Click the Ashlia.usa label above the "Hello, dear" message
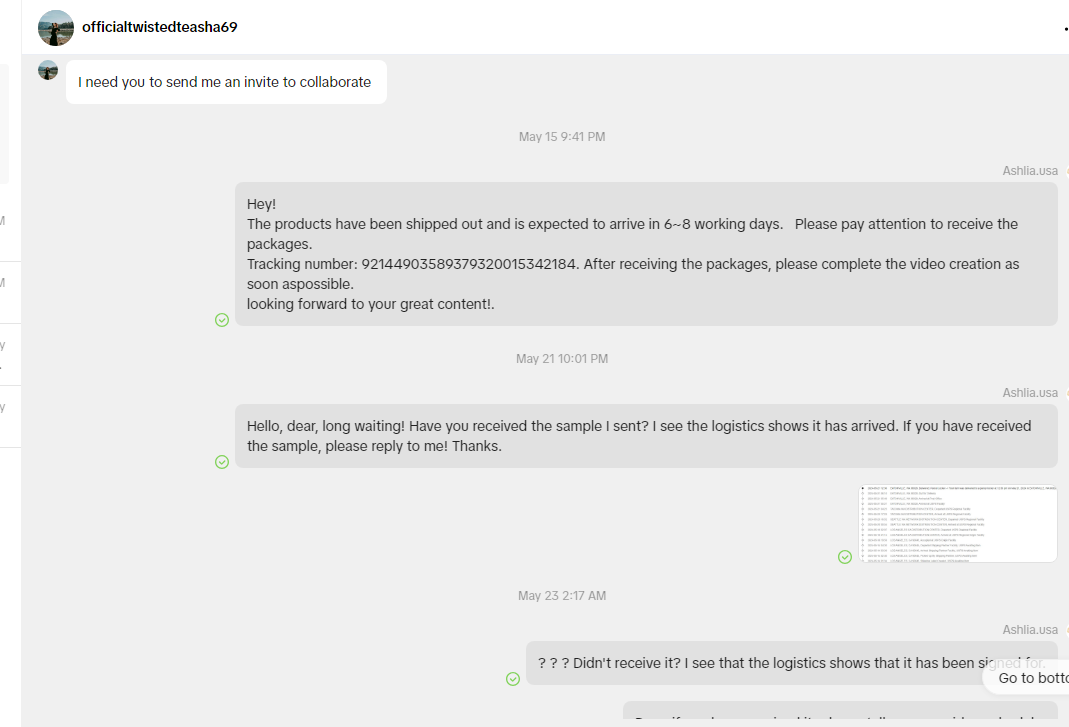Image resolution: width=1069 pixels, height=727 pixels. (1030, 393)
